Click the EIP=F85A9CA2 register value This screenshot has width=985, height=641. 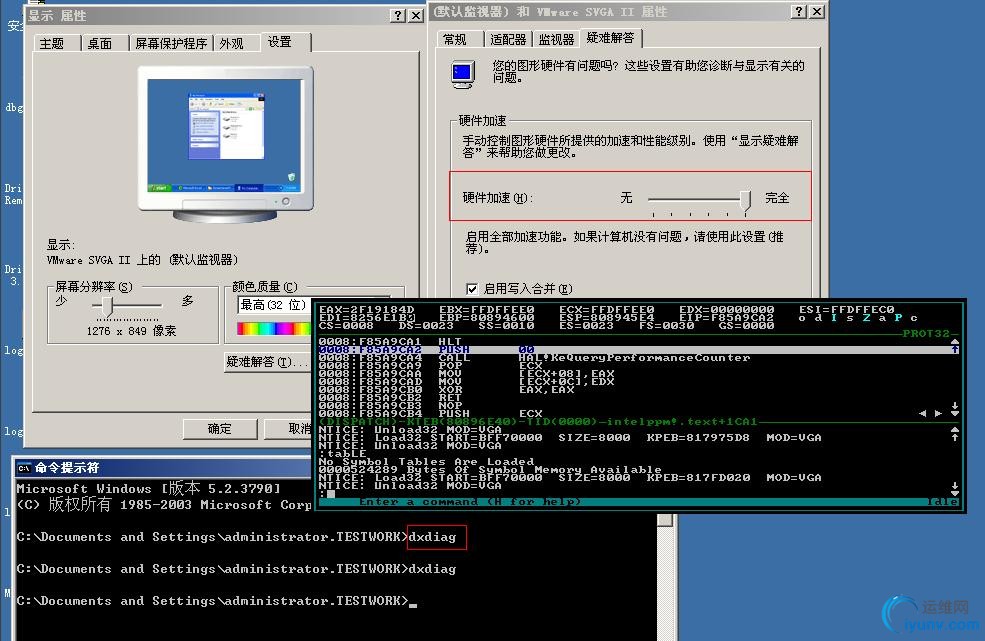tap(726, 318)
